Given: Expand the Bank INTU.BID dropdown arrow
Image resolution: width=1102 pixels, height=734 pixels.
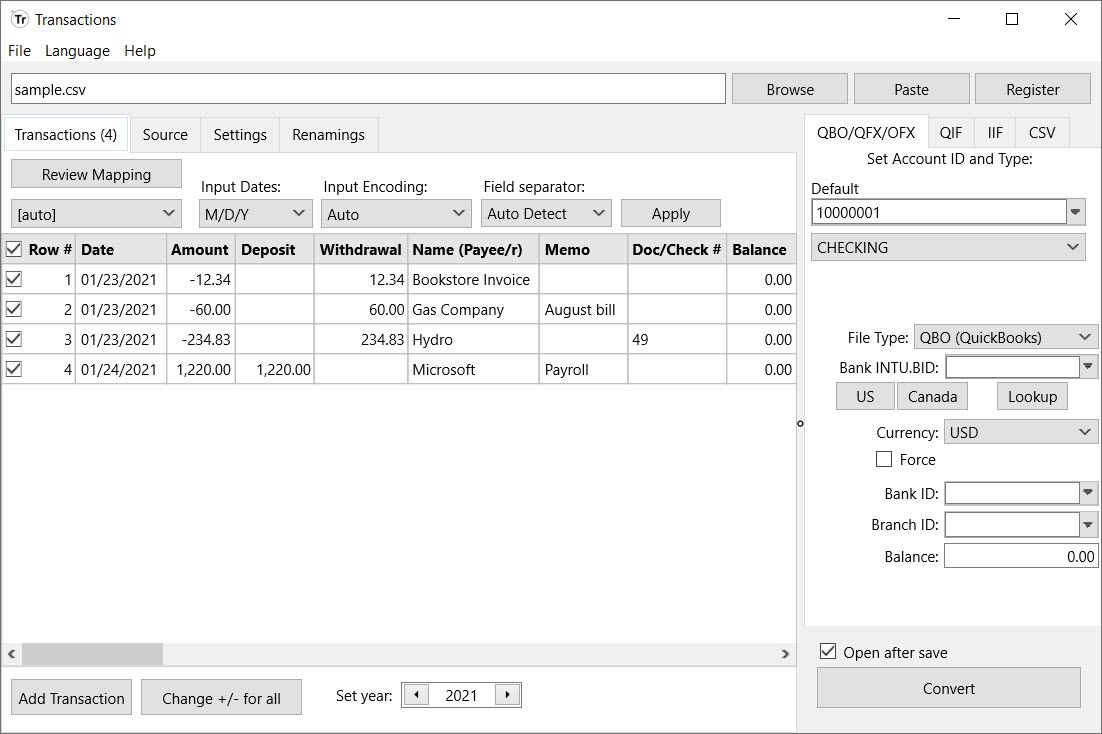Looking at the screenshot, I should 1089,367.
